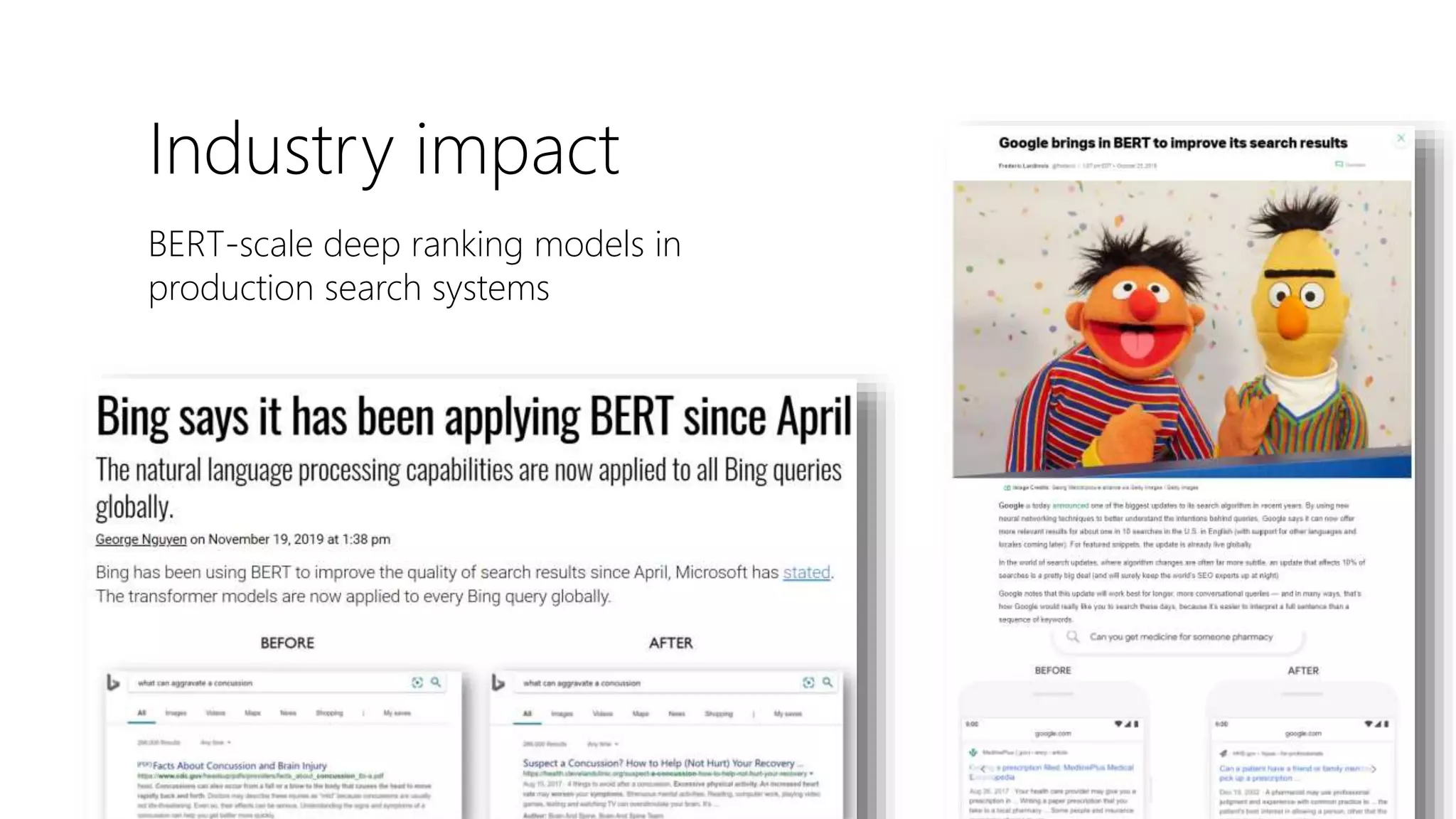This screenshot has width=1456, height=819.
Task: Switch to Shopping tab in the AFTER panel
Action: pos(719,713)
